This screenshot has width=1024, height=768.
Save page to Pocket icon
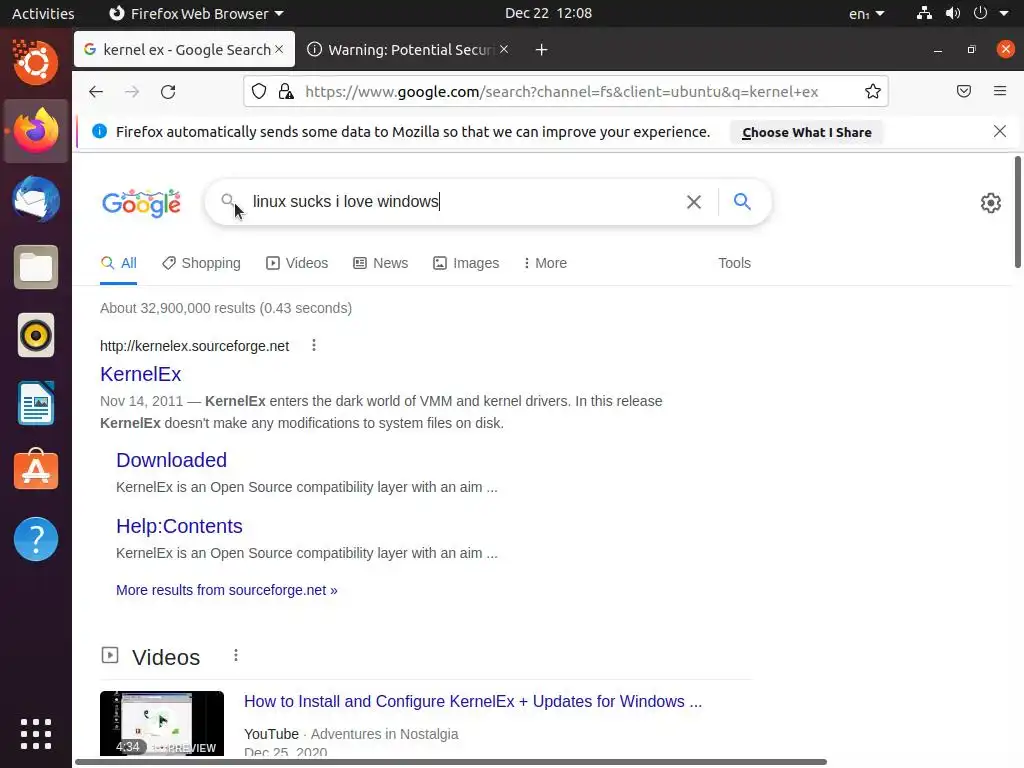(x=964, y=91)
